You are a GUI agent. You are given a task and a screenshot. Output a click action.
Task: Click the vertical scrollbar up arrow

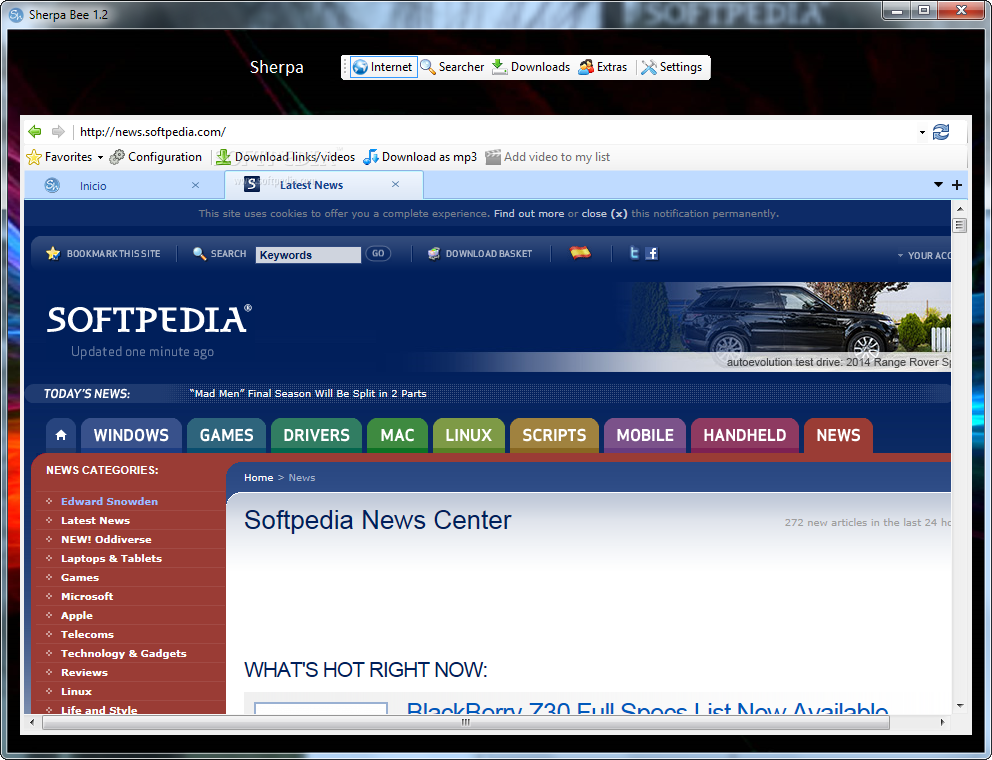pos(960,208)
